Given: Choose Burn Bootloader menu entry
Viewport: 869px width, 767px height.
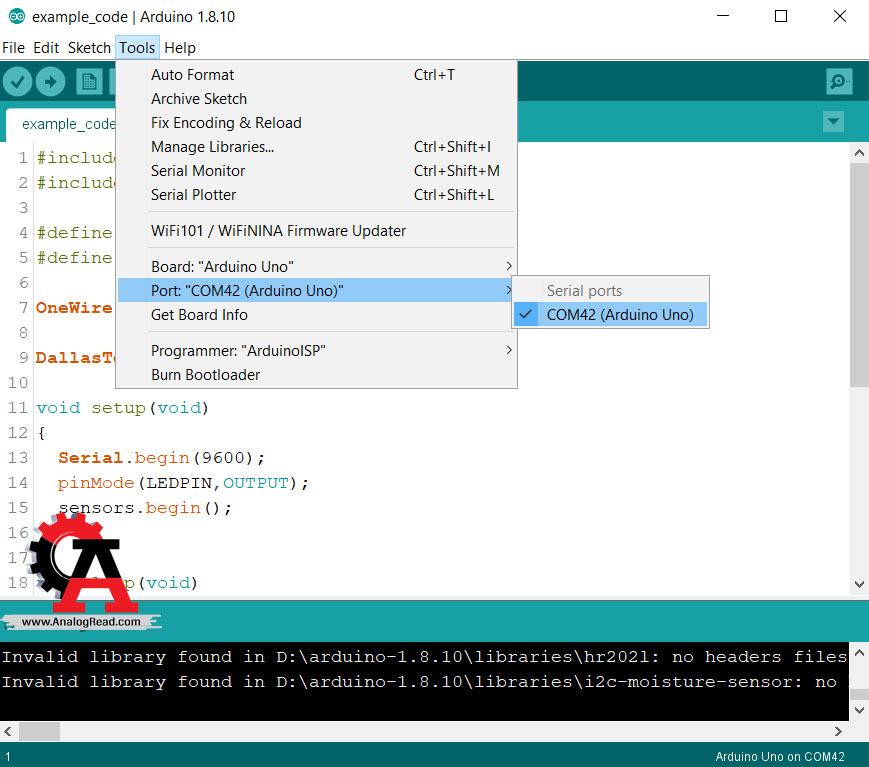Looking at the screenshot, I should 316,375.
